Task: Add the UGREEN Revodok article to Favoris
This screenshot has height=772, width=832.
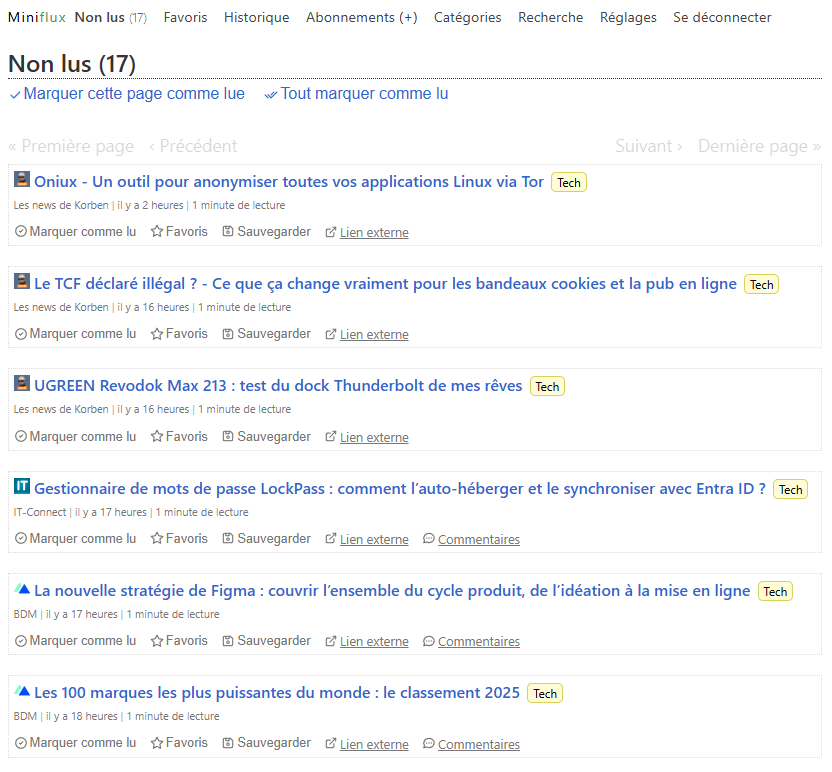Action: [179, 437]
